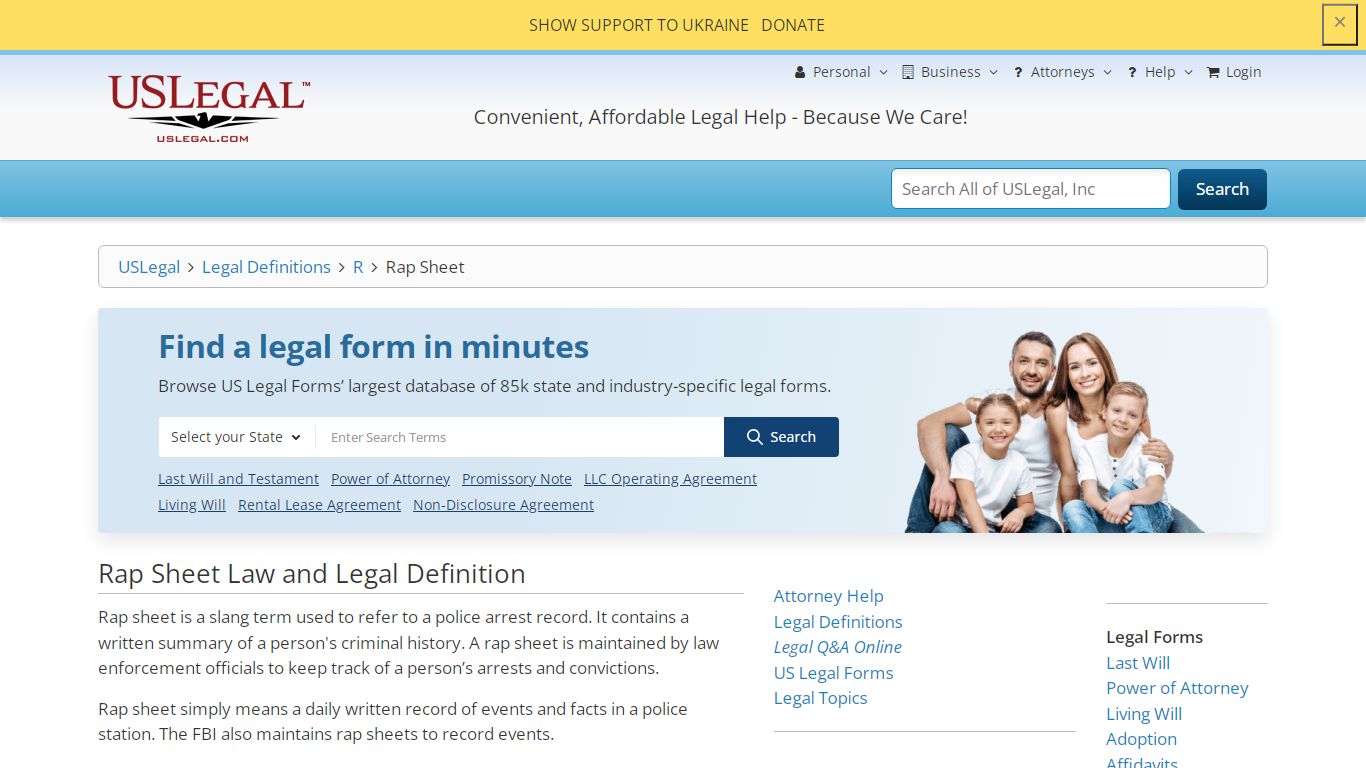Open the Personal menu

click(841, 72)
